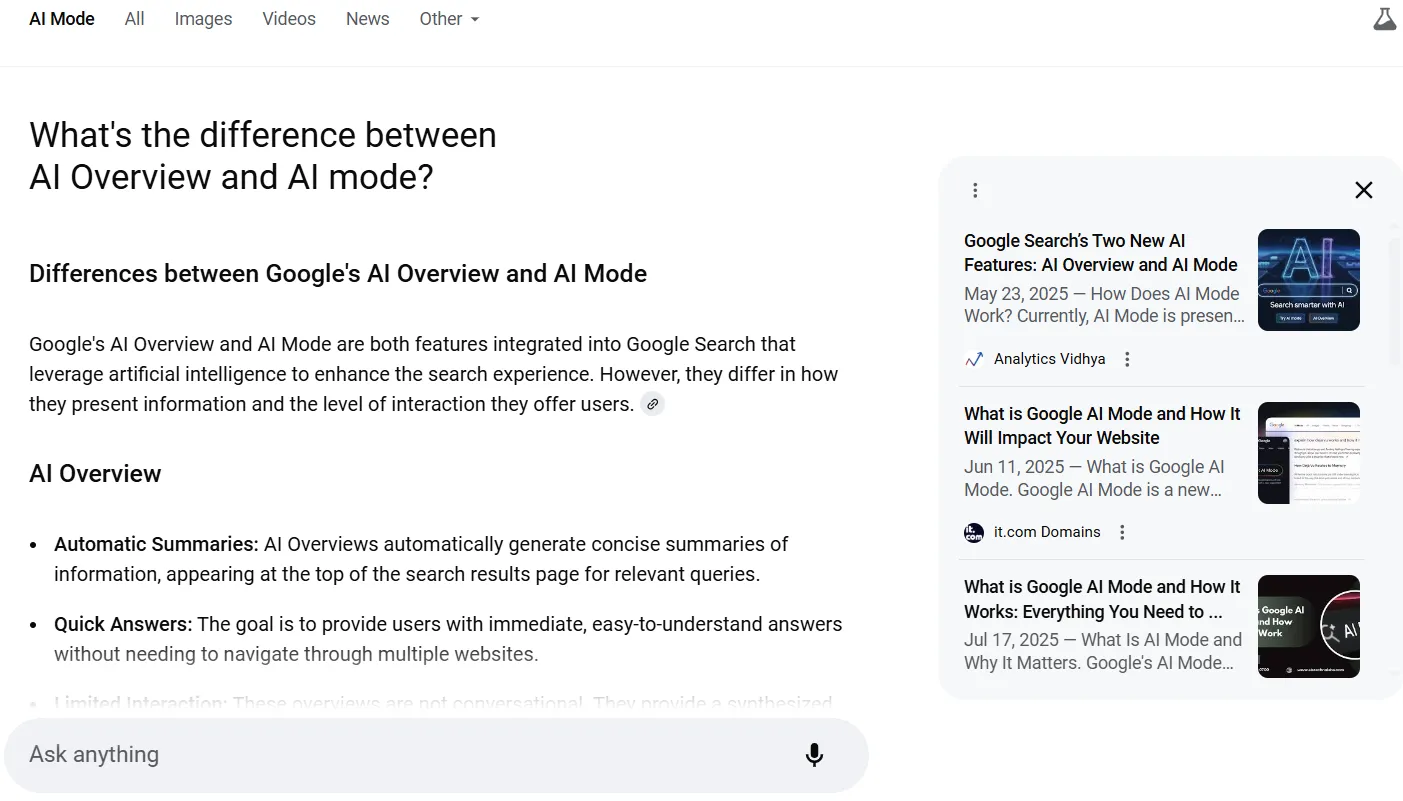Click the microphone icon in the search bar
The image size is (1403, 801).
814,755
